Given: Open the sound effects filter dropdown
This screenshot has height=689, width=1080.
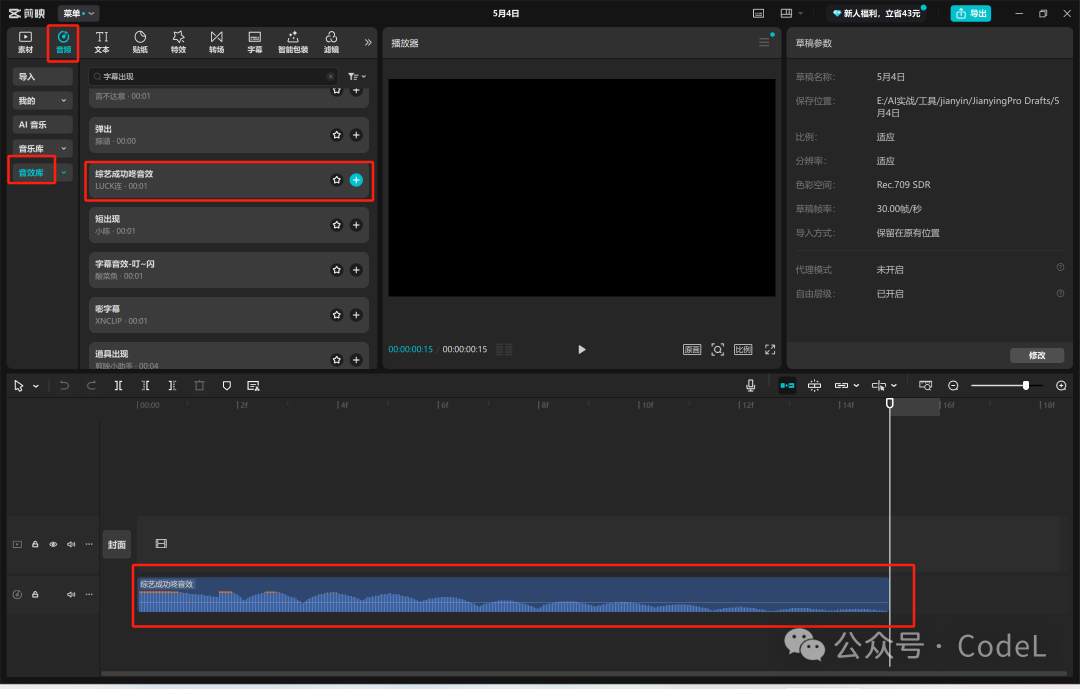Looking at the screenshot, I should point(357,76).
